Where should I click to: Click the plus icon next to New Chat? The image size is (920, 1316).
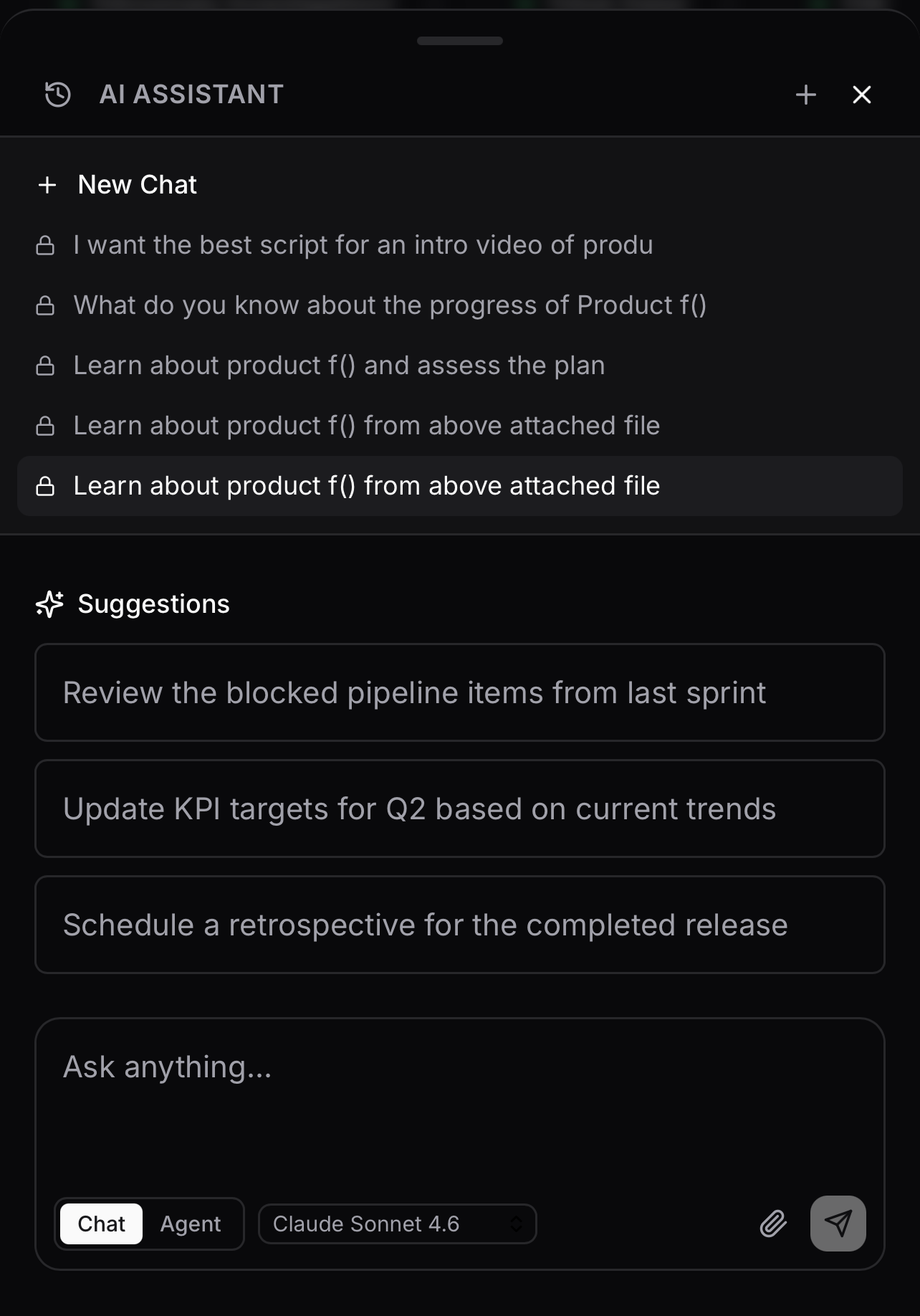point(47,184)
